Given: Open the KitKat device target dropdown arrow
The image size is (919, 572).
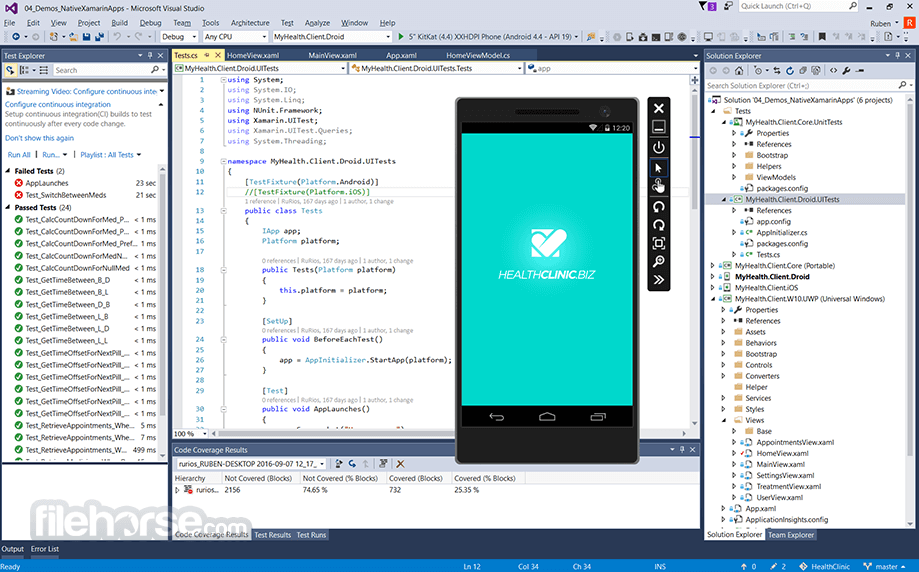Looking at the screenshot, I should (576, 36).
